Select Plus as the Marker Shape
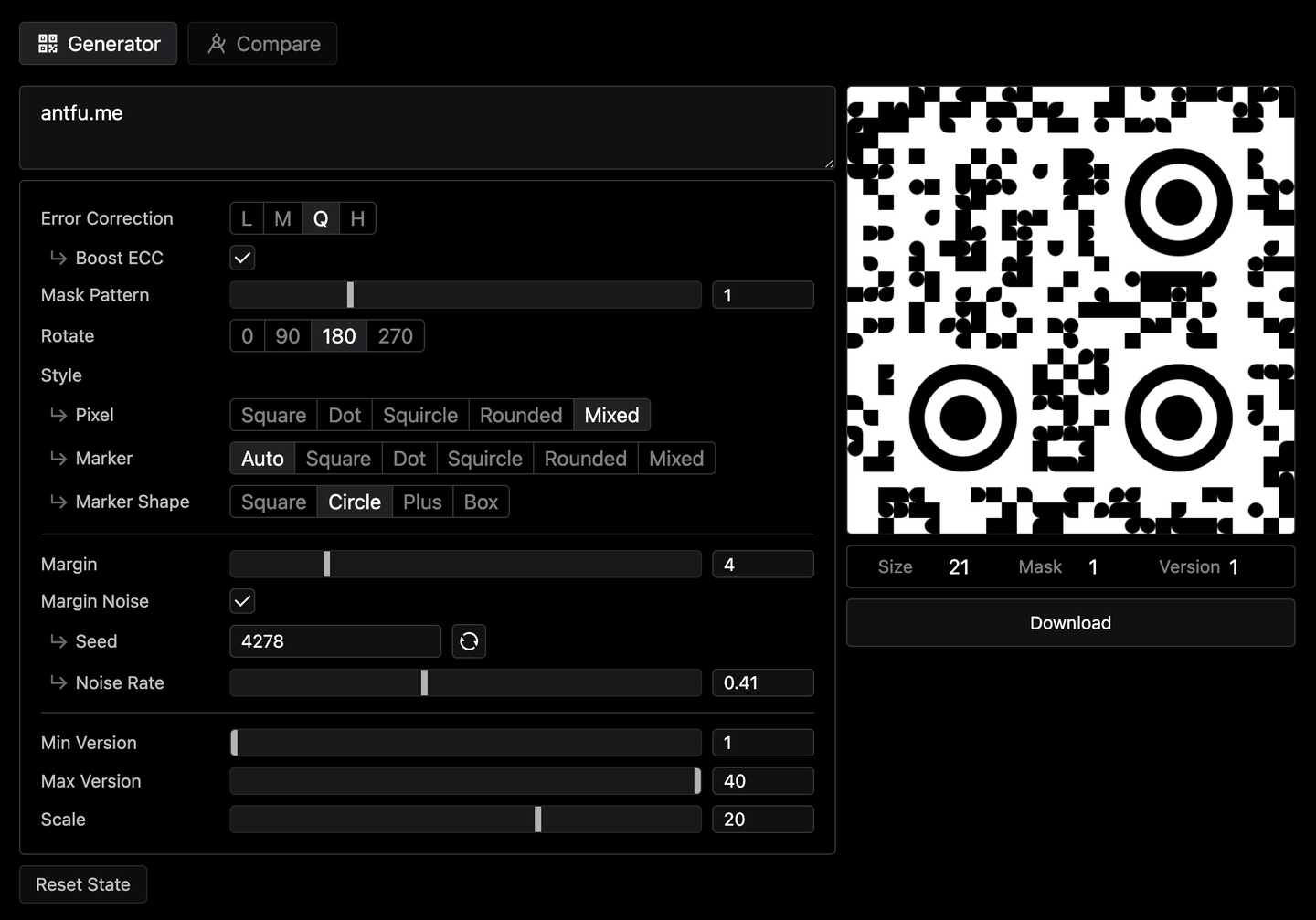Viewport: 1316px width, 920px height. pos(421,502)
